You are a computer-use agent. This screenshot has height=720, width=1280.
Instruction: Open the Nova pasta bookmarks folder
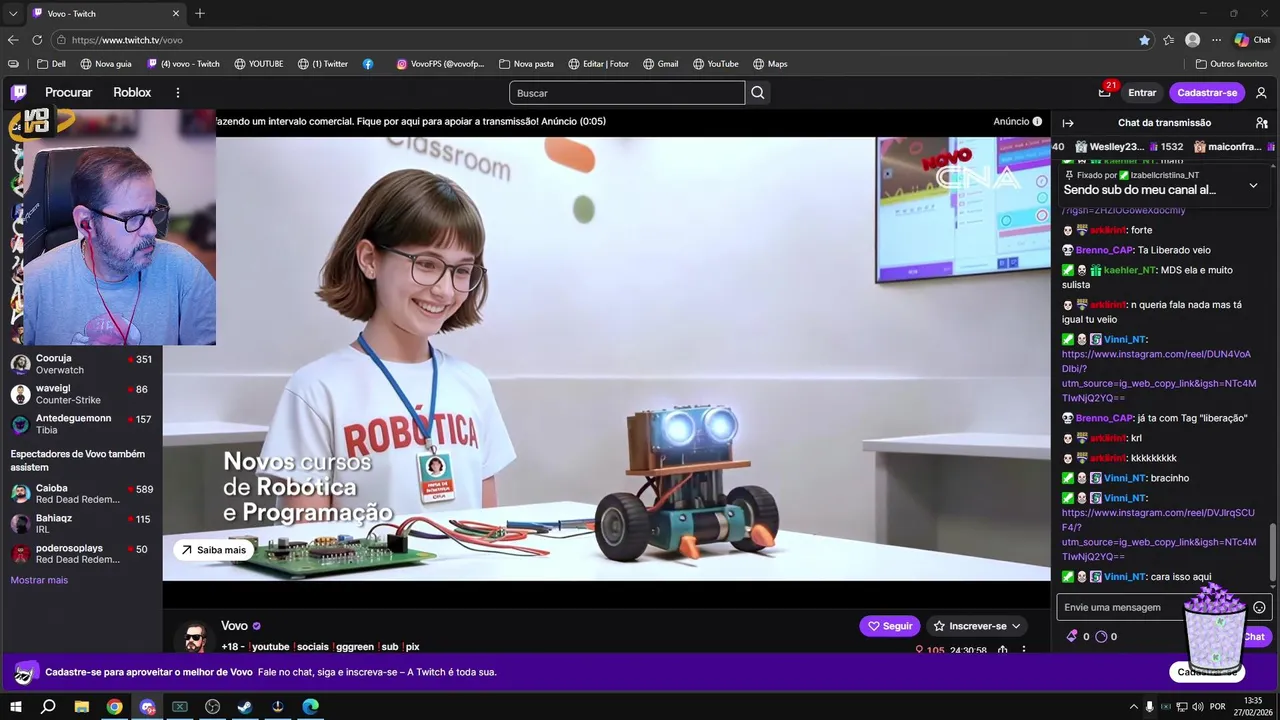click(526, 64)
